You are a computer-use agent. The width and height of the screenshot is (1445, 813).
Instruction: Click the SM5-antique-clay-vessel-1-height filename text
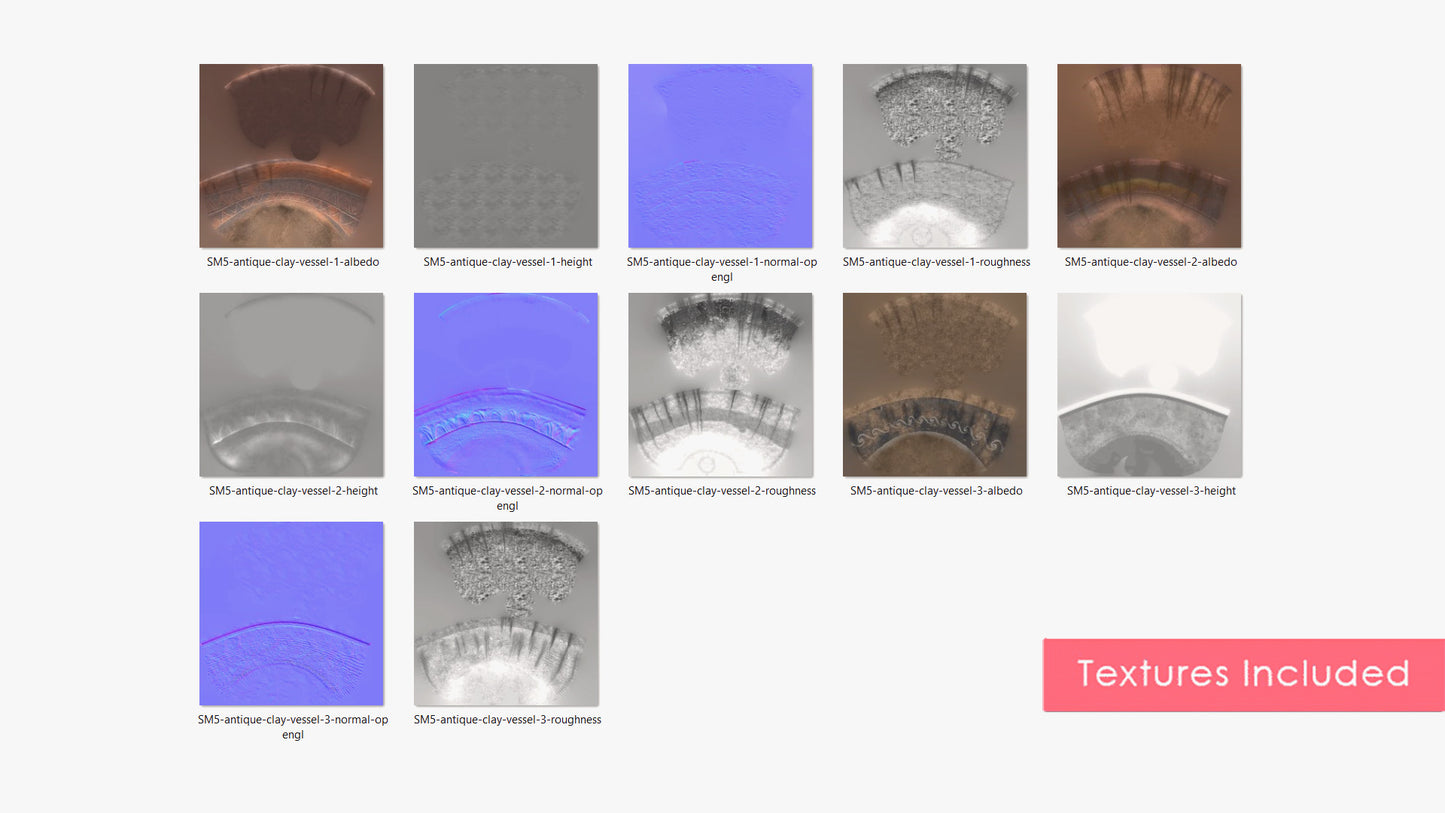click(507, 262)
